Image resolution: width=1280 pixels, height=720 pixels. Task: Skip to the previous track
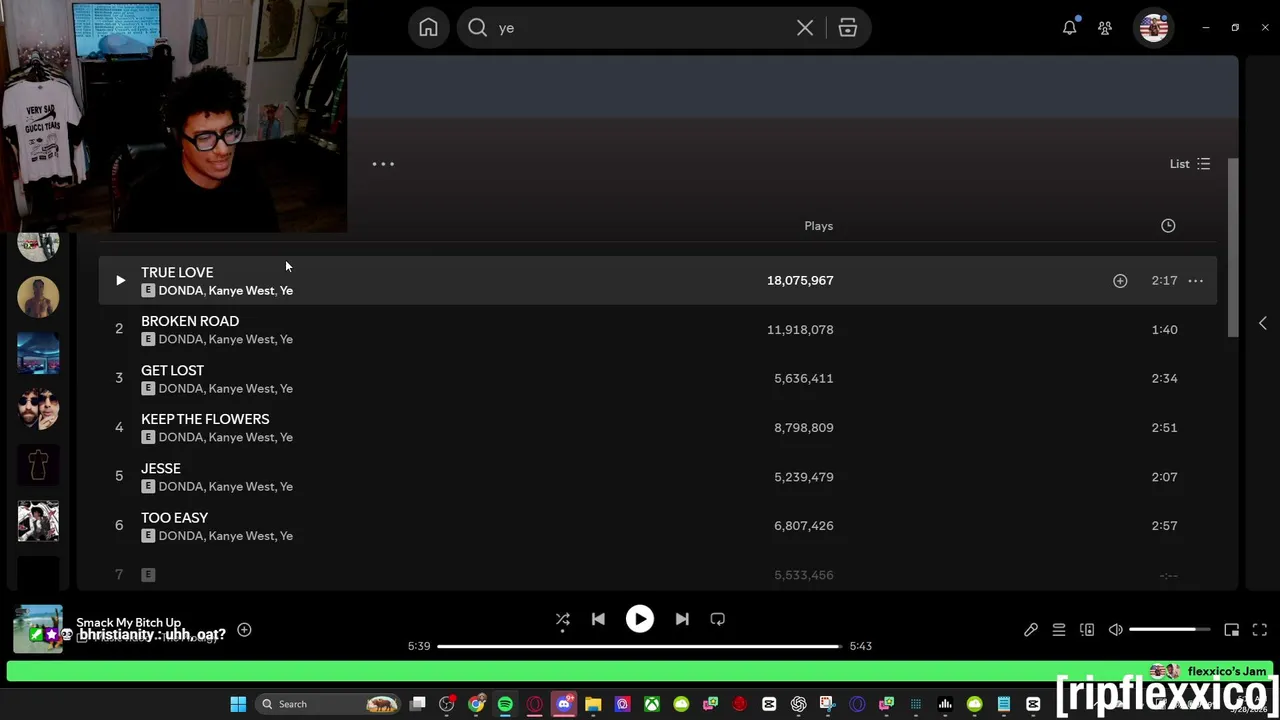pyautogui.click(x=598, y=619)
